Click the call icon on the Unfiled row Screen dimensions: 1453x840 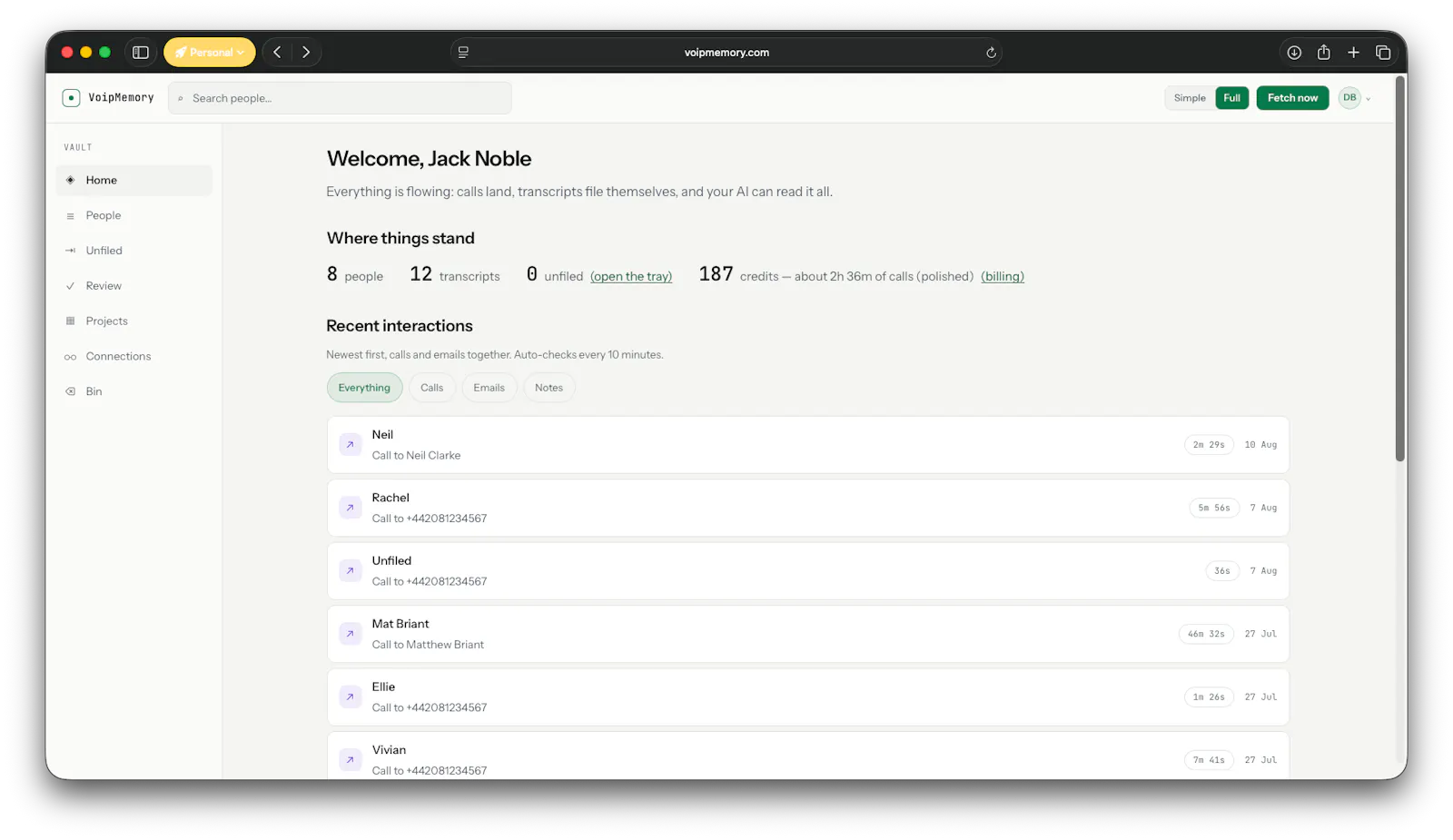tap(350, 571)
